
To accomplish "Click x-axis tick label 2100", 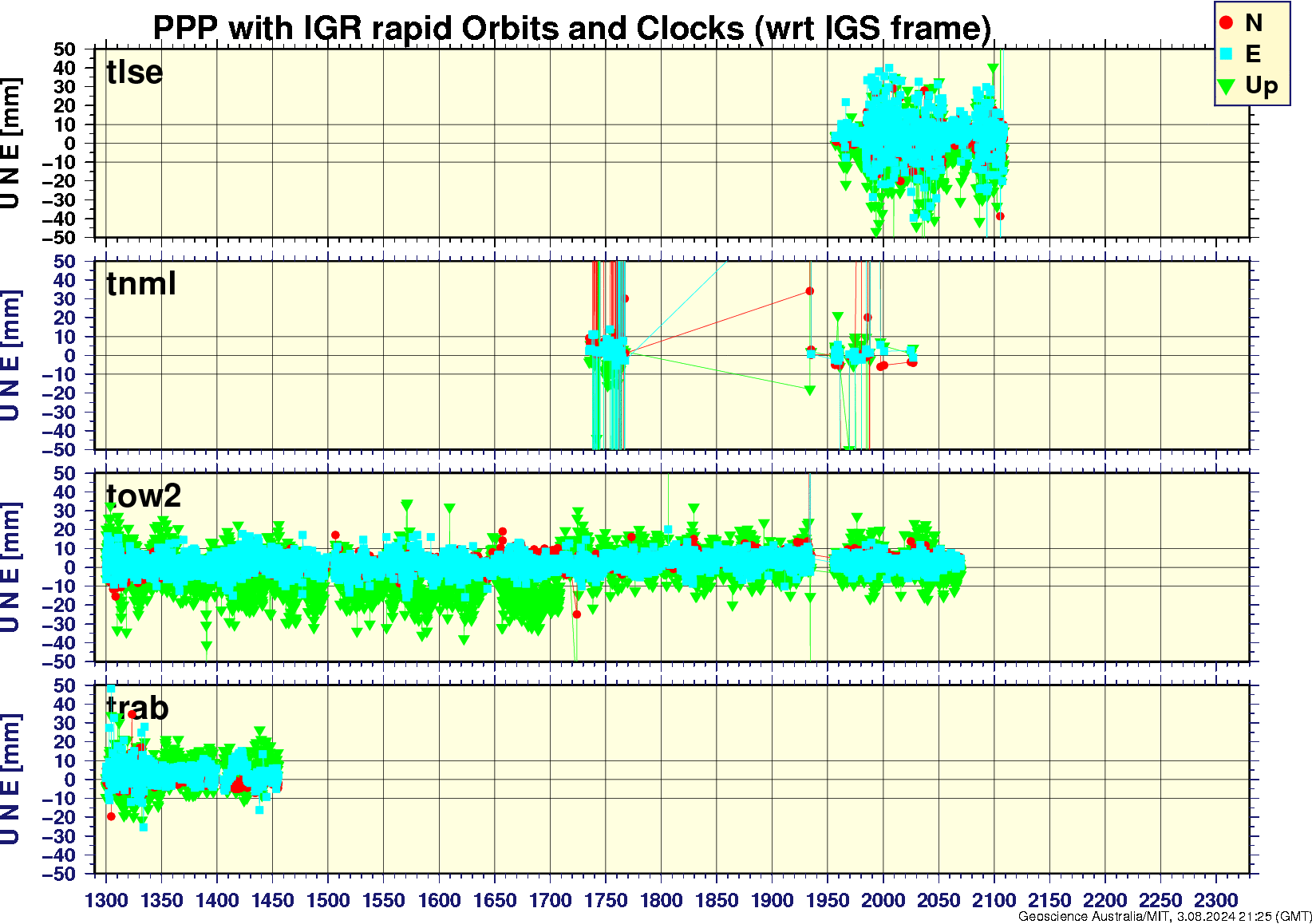I will pyautogui.click(x=994, y=900).
